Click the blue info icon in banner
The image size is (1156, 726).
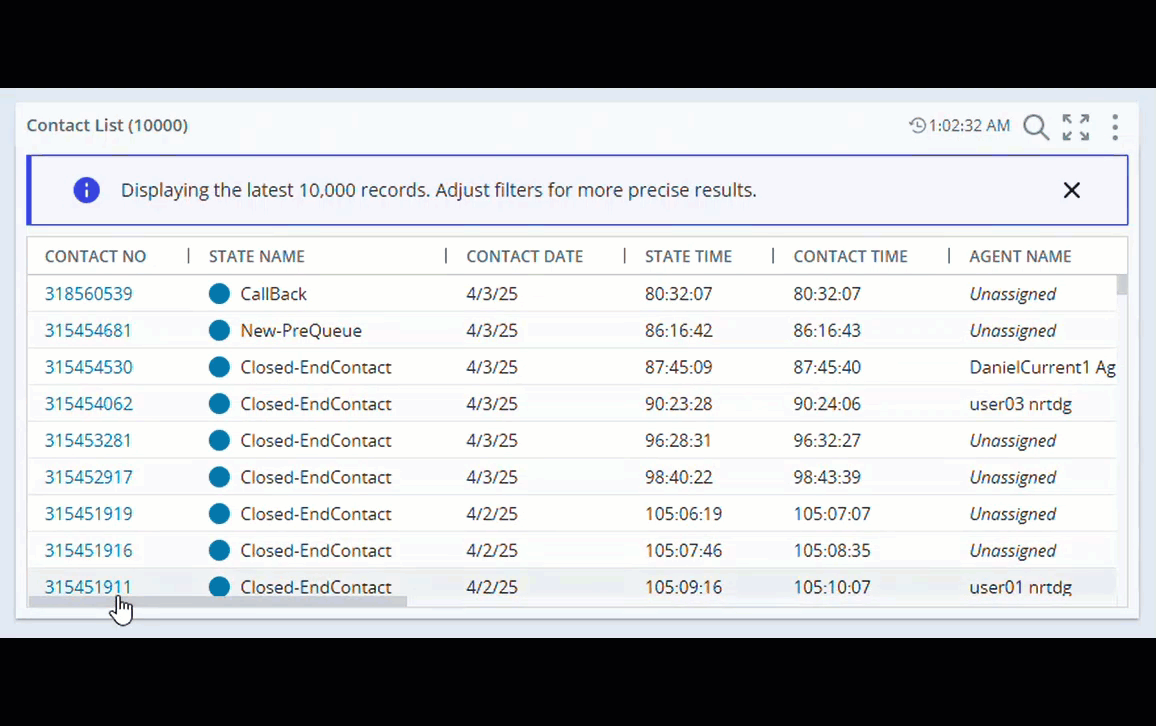(x=87, y=190)
